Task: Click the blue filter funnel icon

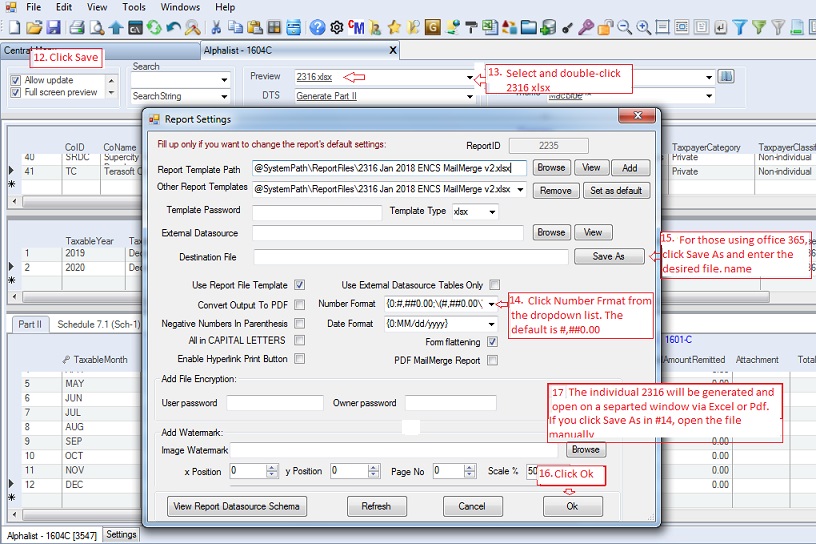Action: pos(740,27)
